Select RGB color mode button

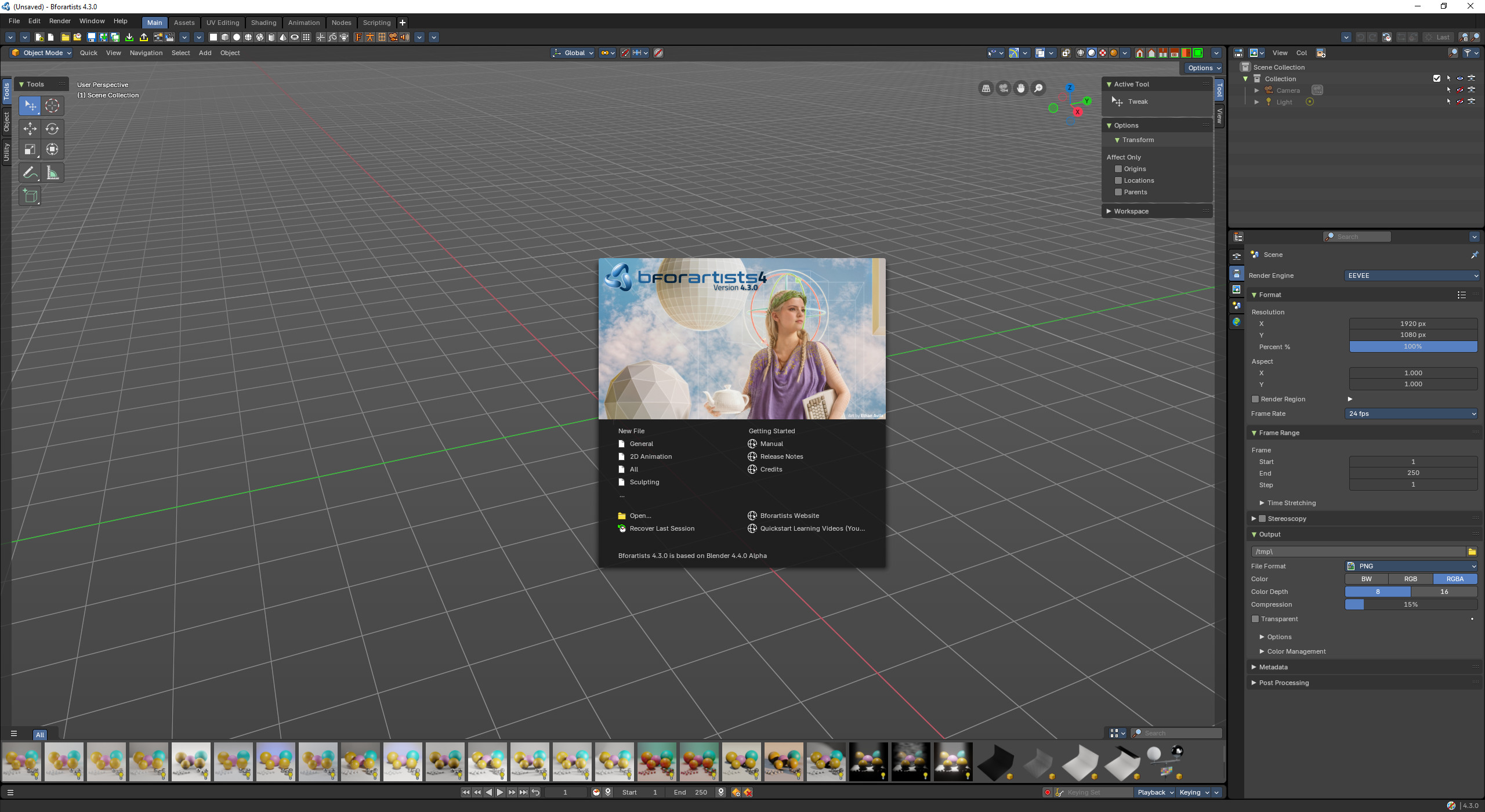(x=1410, y=579)
